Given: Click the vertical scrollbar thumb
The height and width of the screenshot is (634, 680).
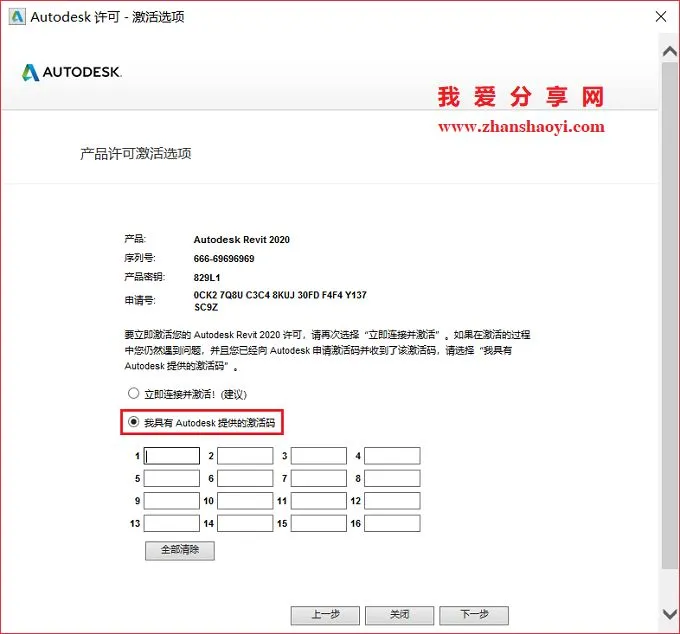Looking at the screenshot, I should pyautogui.click(x=670, y=316).
